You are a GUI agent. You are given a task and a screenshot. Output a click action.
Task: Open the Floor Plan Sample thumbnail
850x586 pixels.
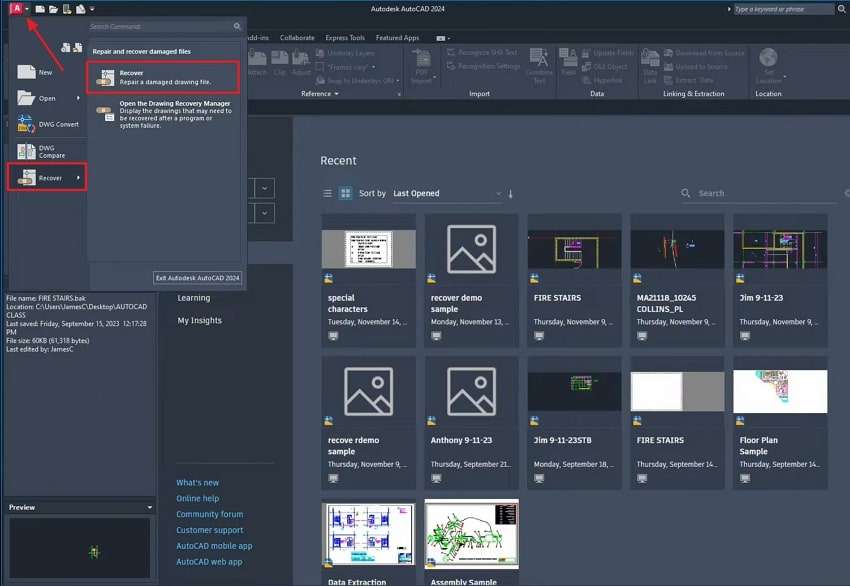pos(780,391)
